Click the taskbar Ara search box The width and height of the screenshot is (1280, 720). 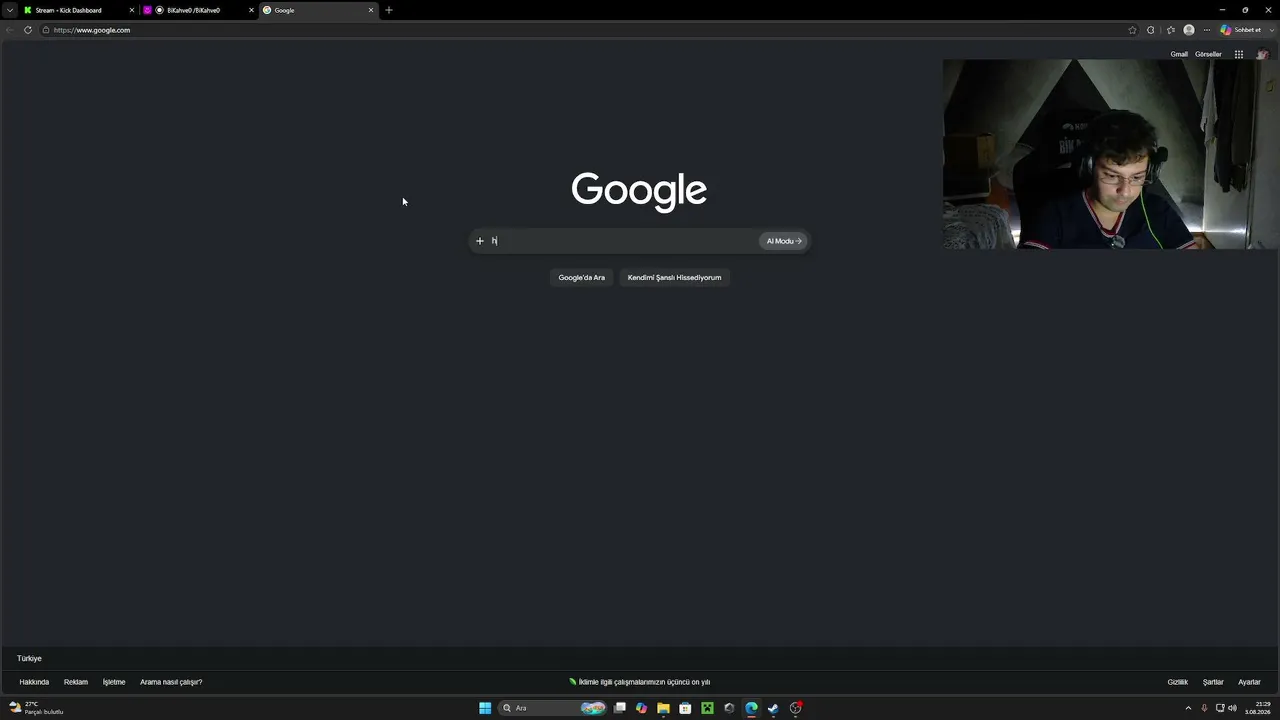pyautogui.click(x=553, y=708)
